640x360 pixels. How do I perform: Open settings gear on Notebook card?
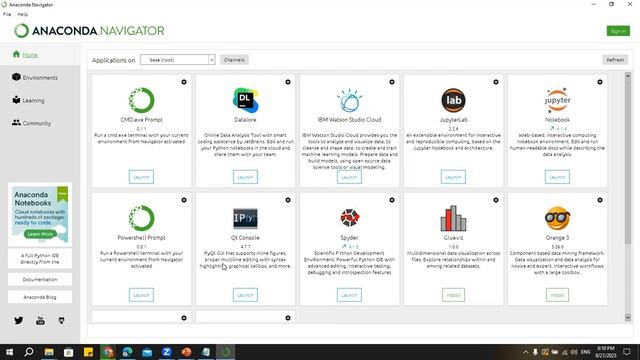click(x=600, y=82)
